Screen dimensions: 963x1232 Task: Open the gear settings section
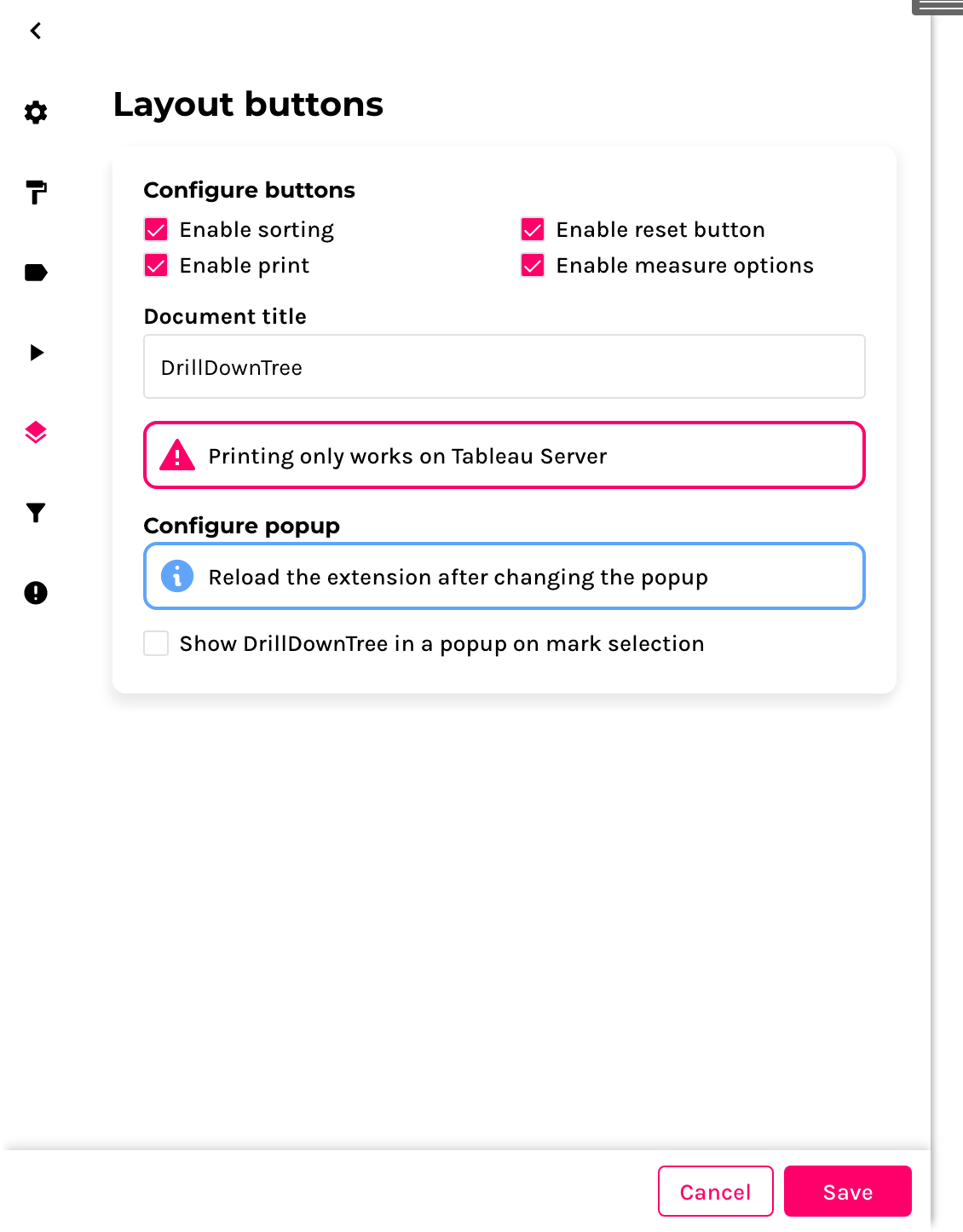tap(36, 112)
